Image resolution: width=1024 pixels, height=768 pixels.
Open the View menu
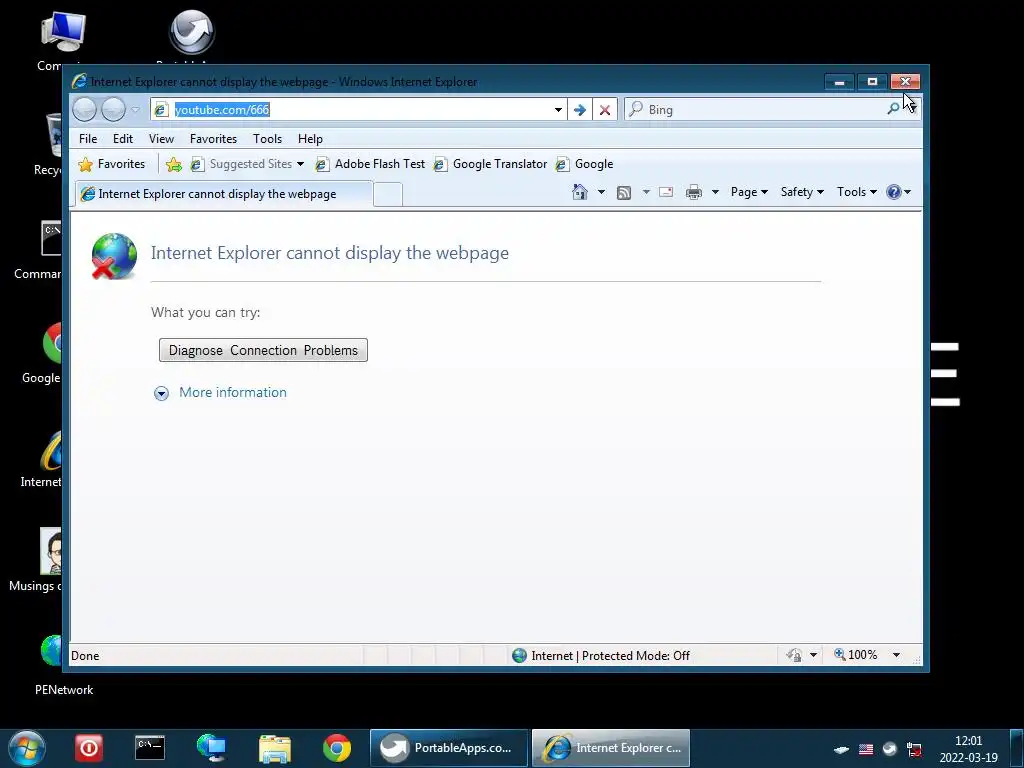pyautogui.click(x=161, y=138)
